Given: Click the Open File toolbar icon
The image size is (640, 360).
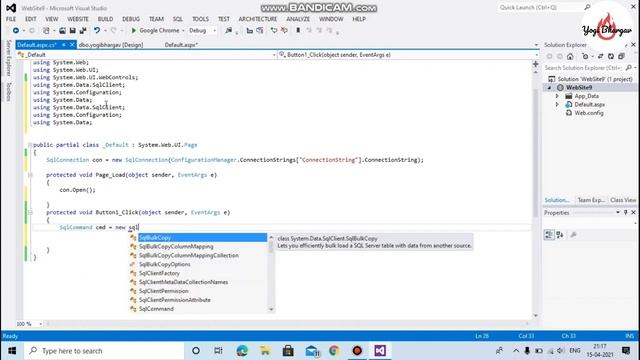Looking at the screenshot, I should (x=62, y=31).
